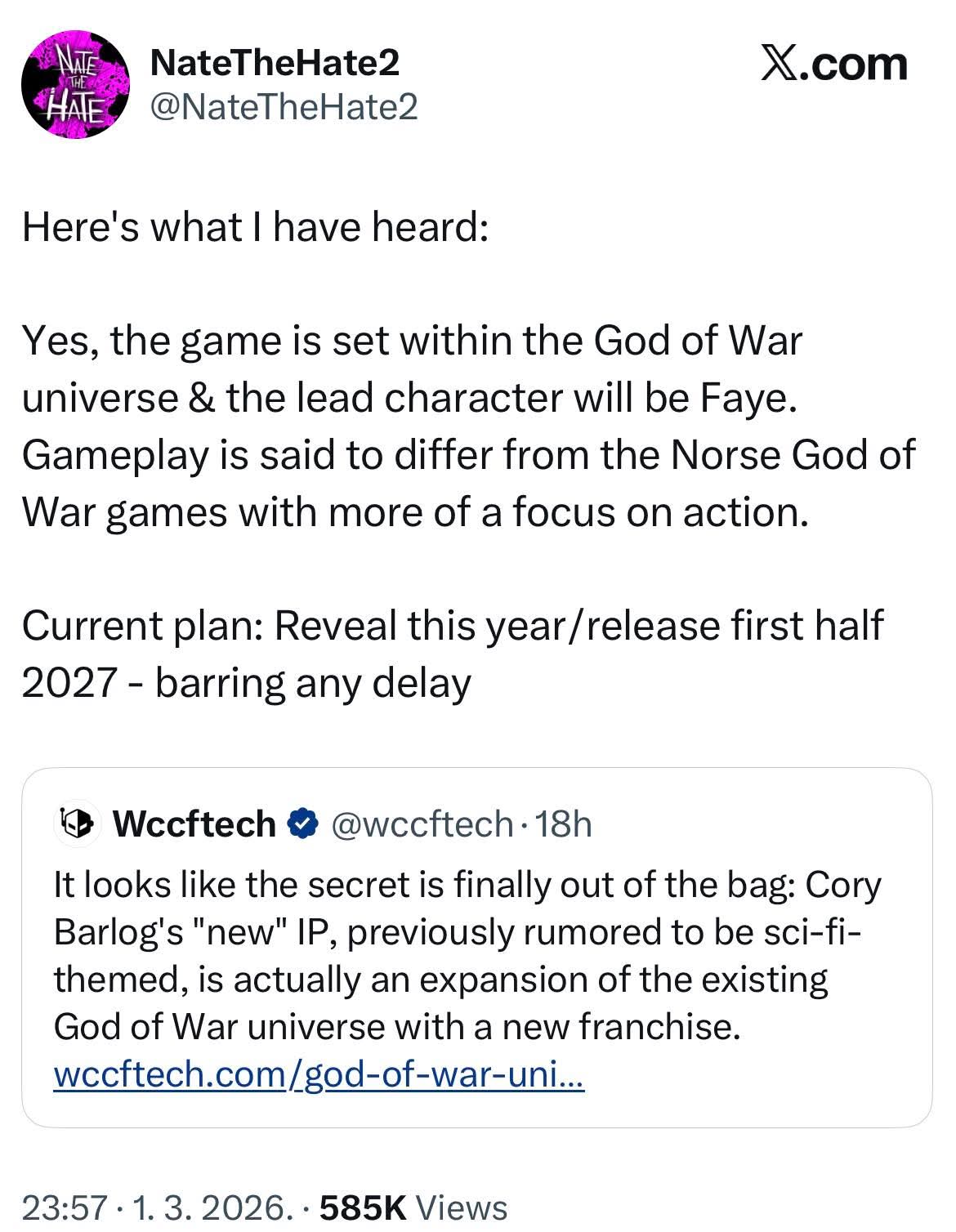The height and width of the screenshot is (1232, 956).
Task: Click the "Here's what I have heard:" line
Action: click(255, 226)
